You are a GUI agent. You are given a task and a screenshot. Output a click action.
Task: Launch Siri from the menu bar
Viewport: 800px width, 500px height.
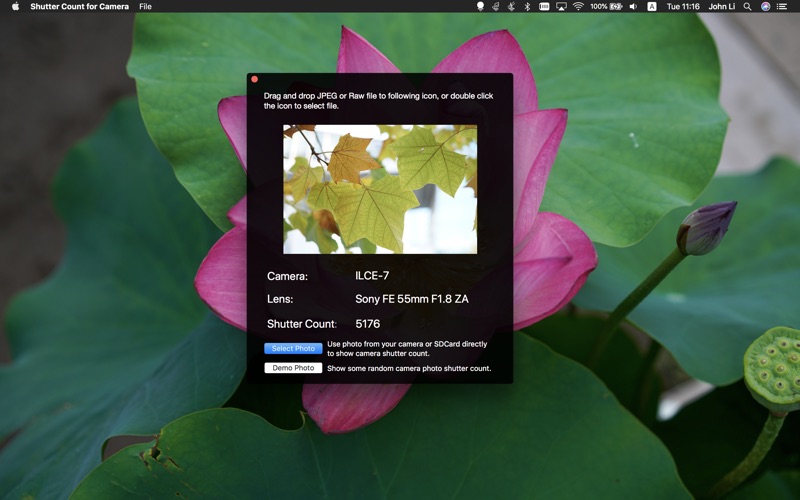(x=765, y=7)
